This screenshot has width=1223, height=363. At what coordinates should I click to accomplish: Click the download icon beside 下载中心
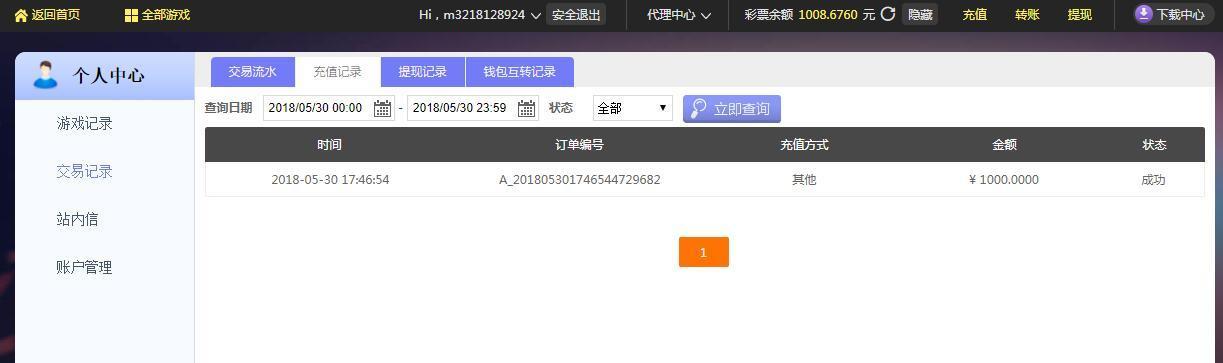tap(1143, 14)
